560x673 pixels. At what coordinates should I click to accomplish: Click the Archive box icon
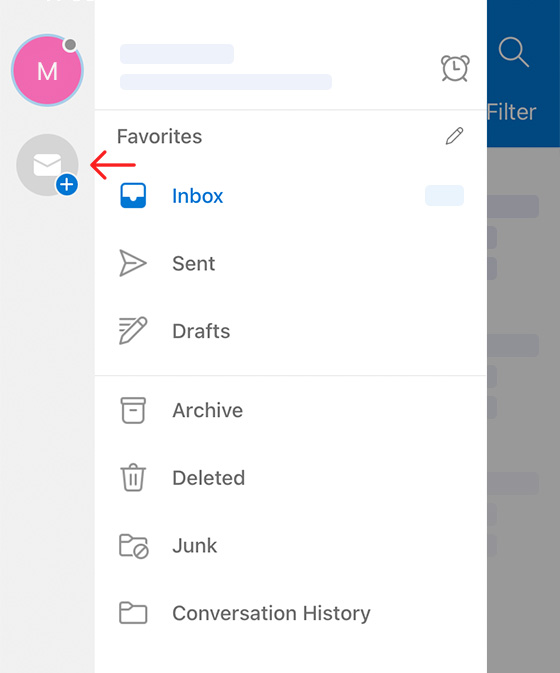(x=133, y=410)
